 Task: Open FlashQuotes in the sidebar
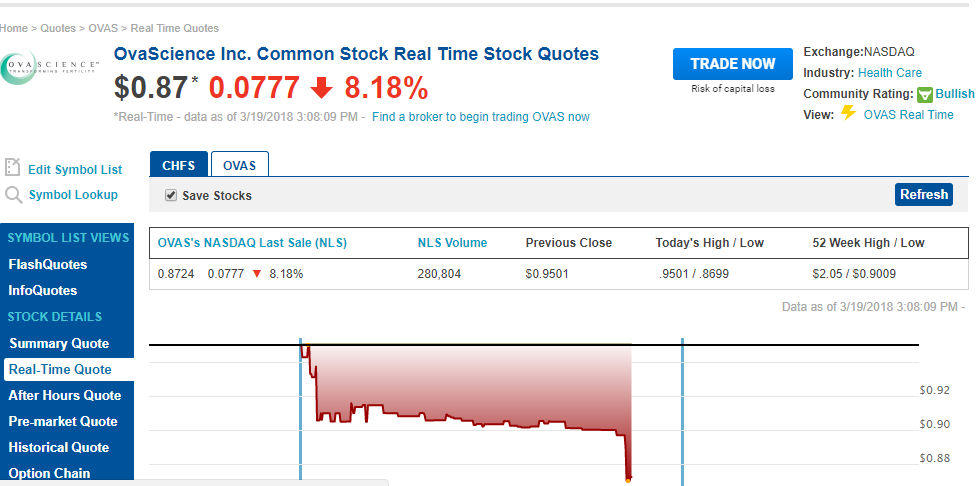click(x=48, y=265)
